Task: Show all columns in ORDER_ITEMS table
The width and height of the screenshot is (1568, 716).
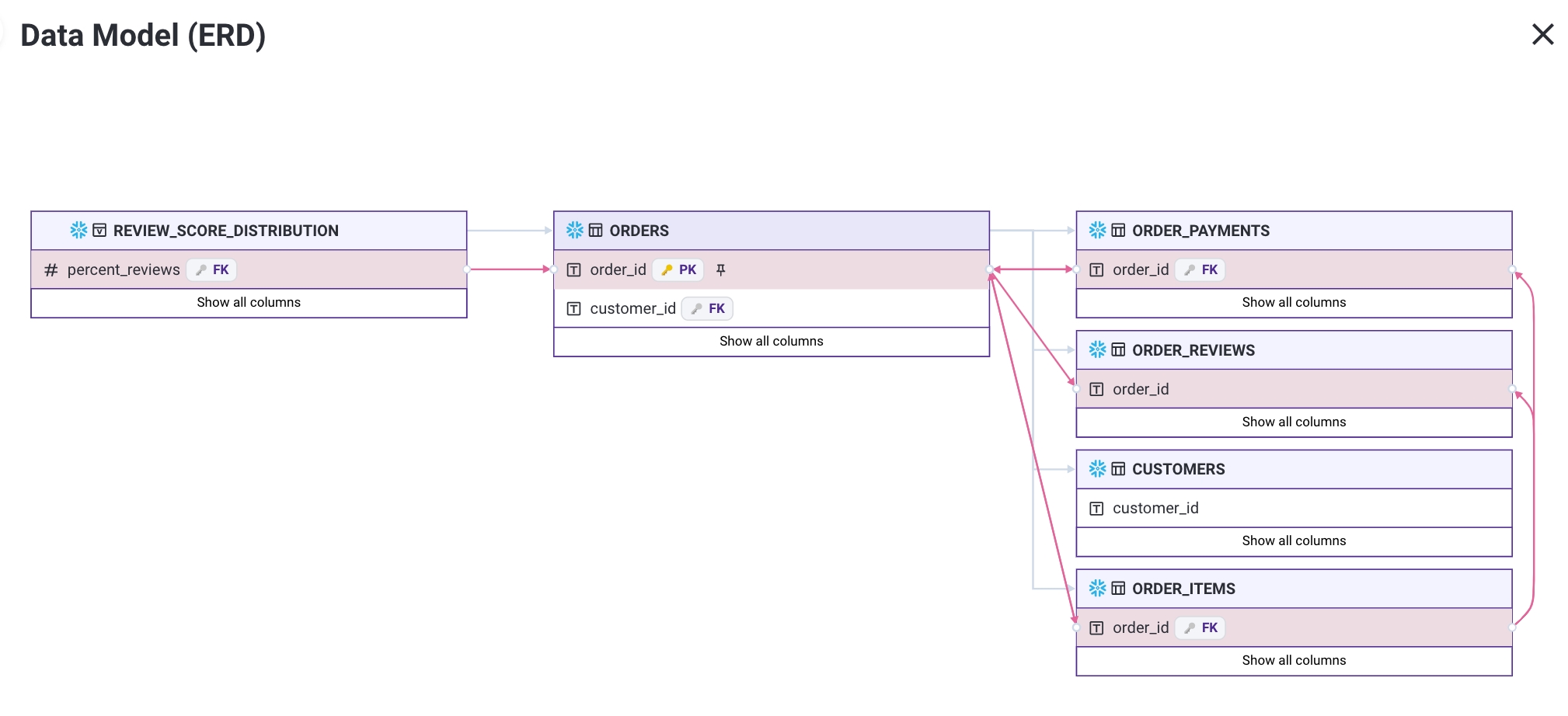Action: 1293,660
